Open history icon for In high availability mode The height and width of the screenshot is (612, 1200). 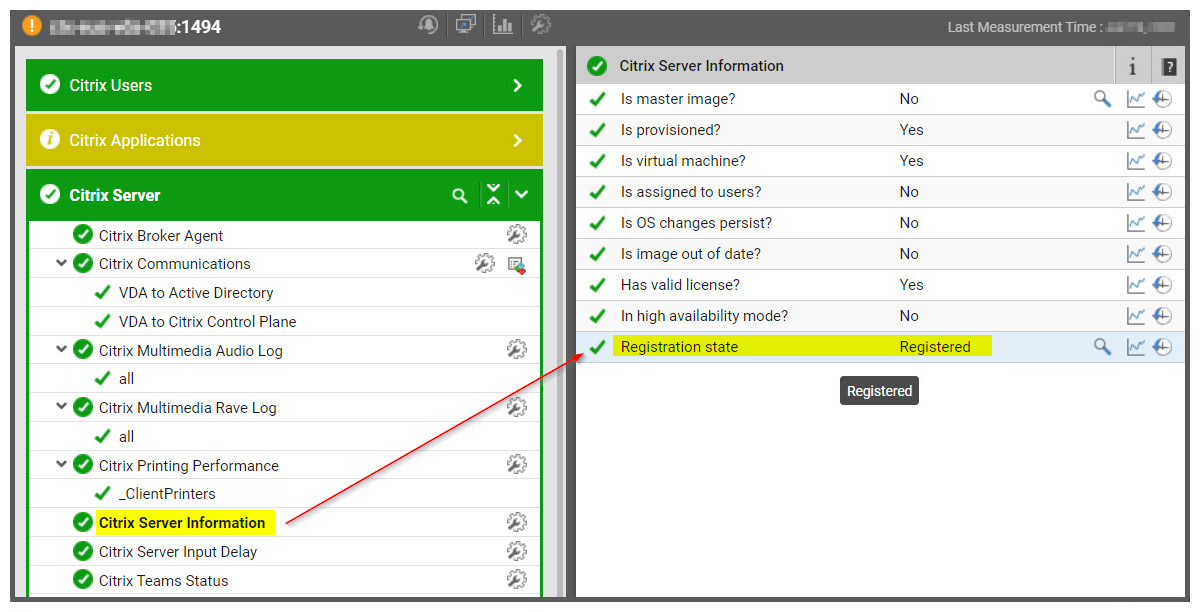pos(1162,316)
